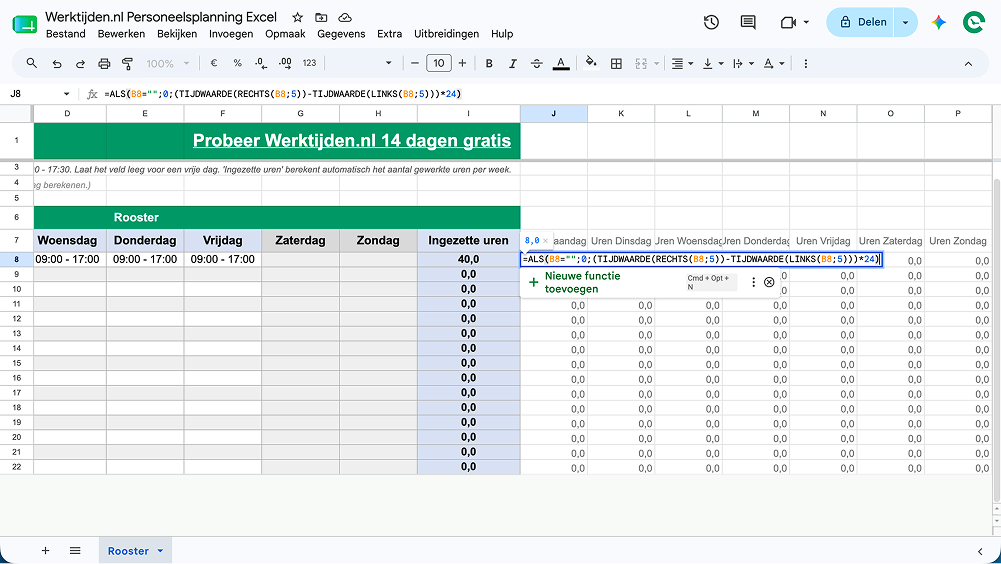This screenshot has height=564, width=1001.
Task: Star this document
Action: click(297, 17)
